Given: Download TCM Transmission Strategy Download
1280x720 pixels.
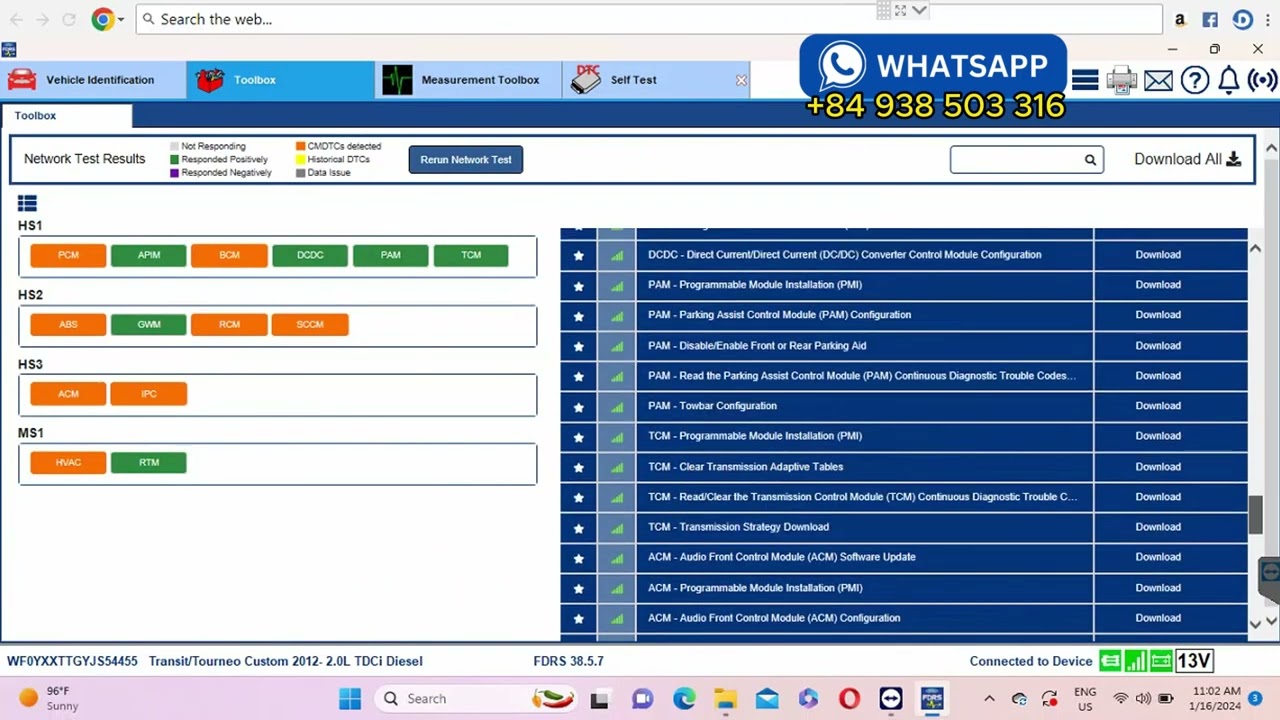Looking at the screenshot, I should click(1158, 527).
